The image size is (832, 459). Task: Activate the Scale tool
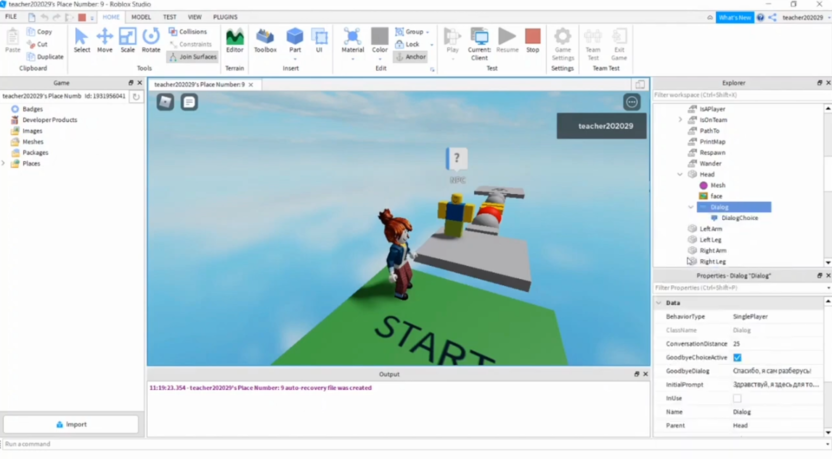coord(127,40)
